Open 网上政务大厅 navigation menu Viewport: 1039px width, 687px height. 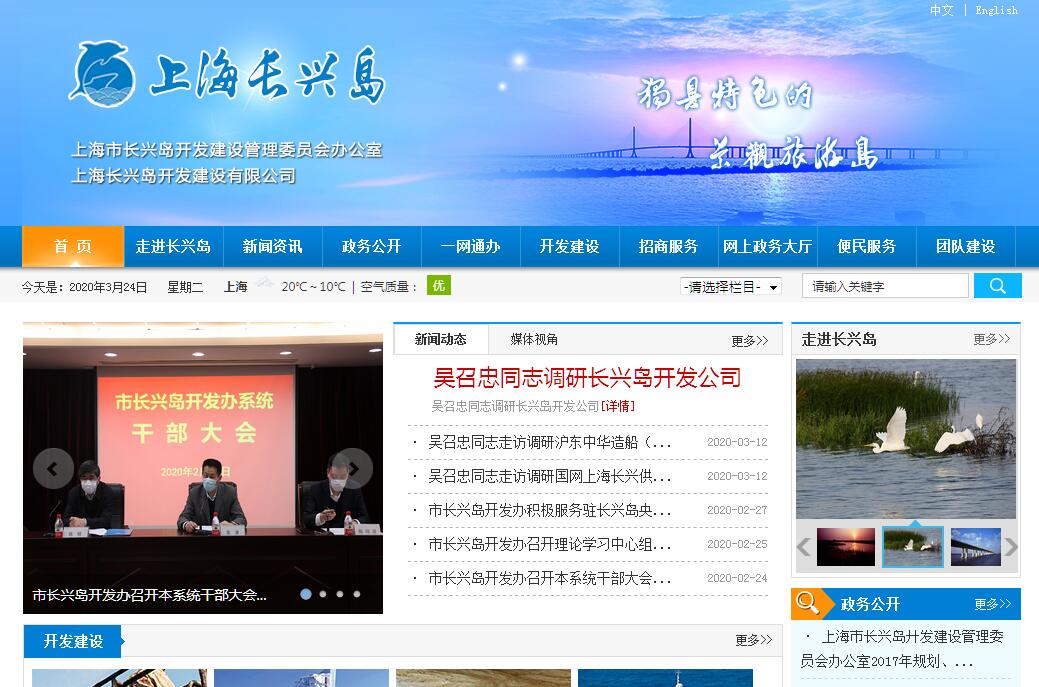767,246
